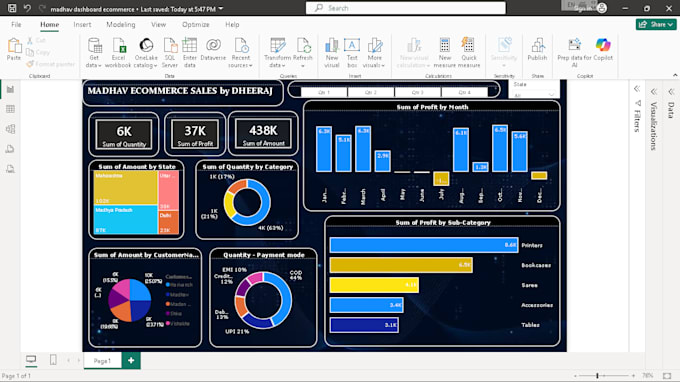Select Qtr 2 slicer button
Viewport: 680px width, 382px height.
[371, 92]
